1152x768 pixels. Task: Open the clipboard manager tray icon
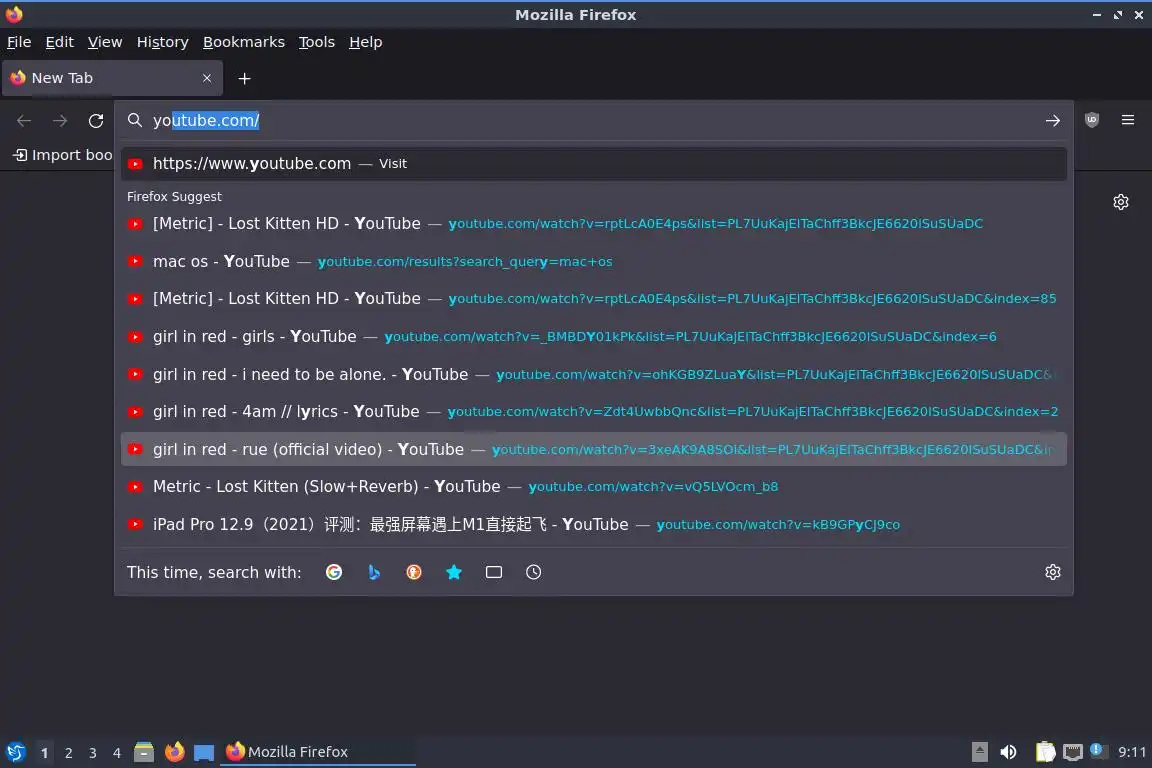(1045, 752)
